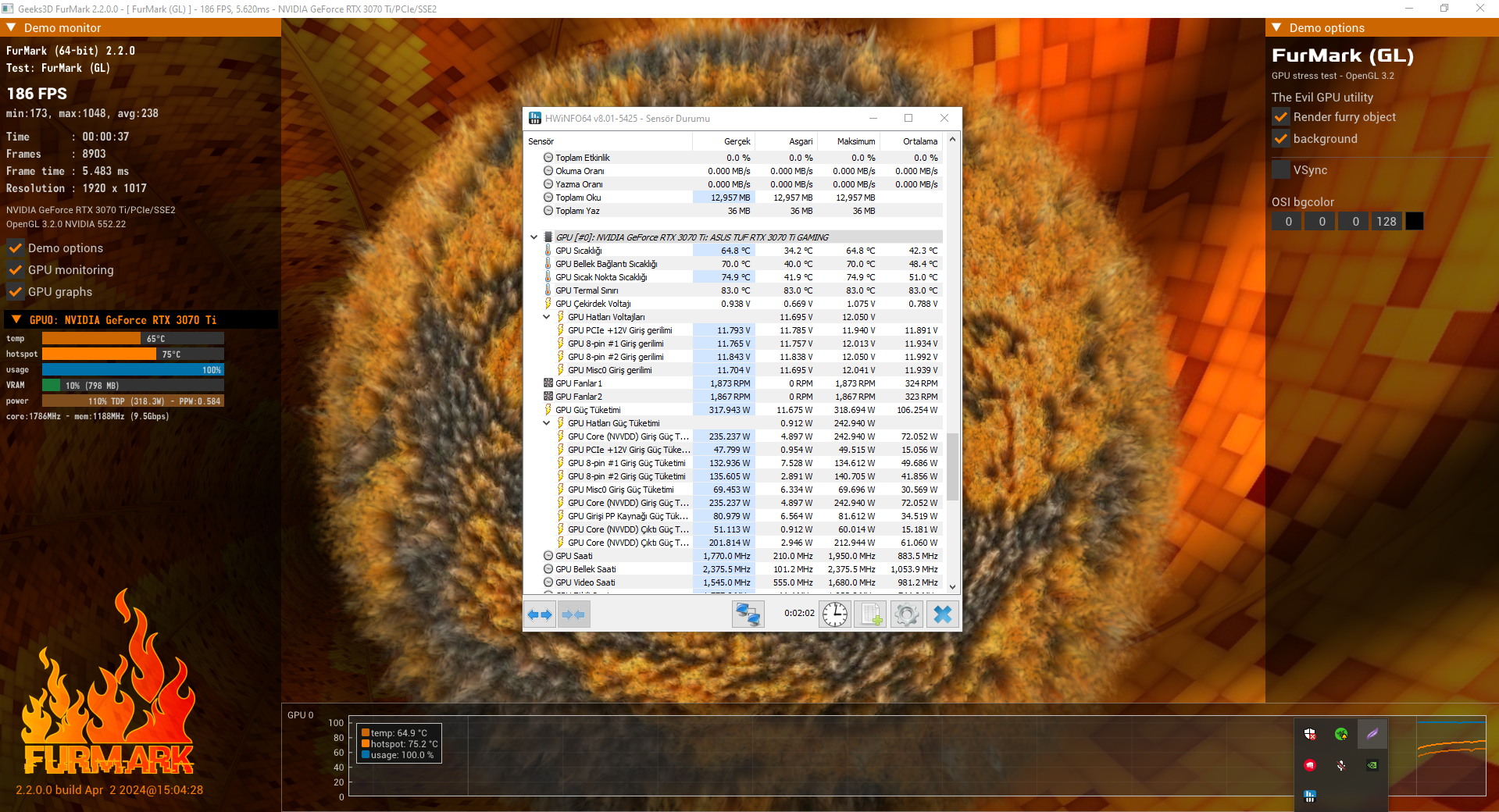Click the purple feather tray icon
This screenshot has height=812, width=1499.
click(1372, 734)
